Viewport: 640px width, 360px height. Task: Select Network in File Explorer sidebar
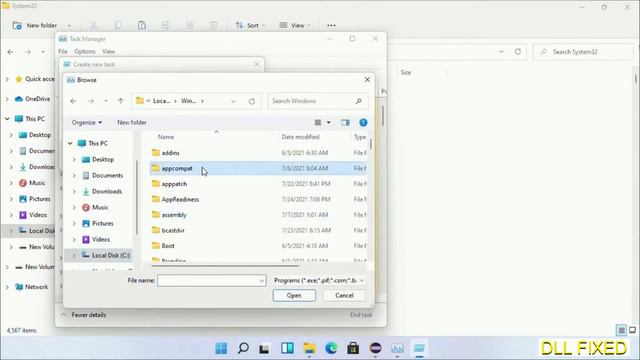click(31, 287)
